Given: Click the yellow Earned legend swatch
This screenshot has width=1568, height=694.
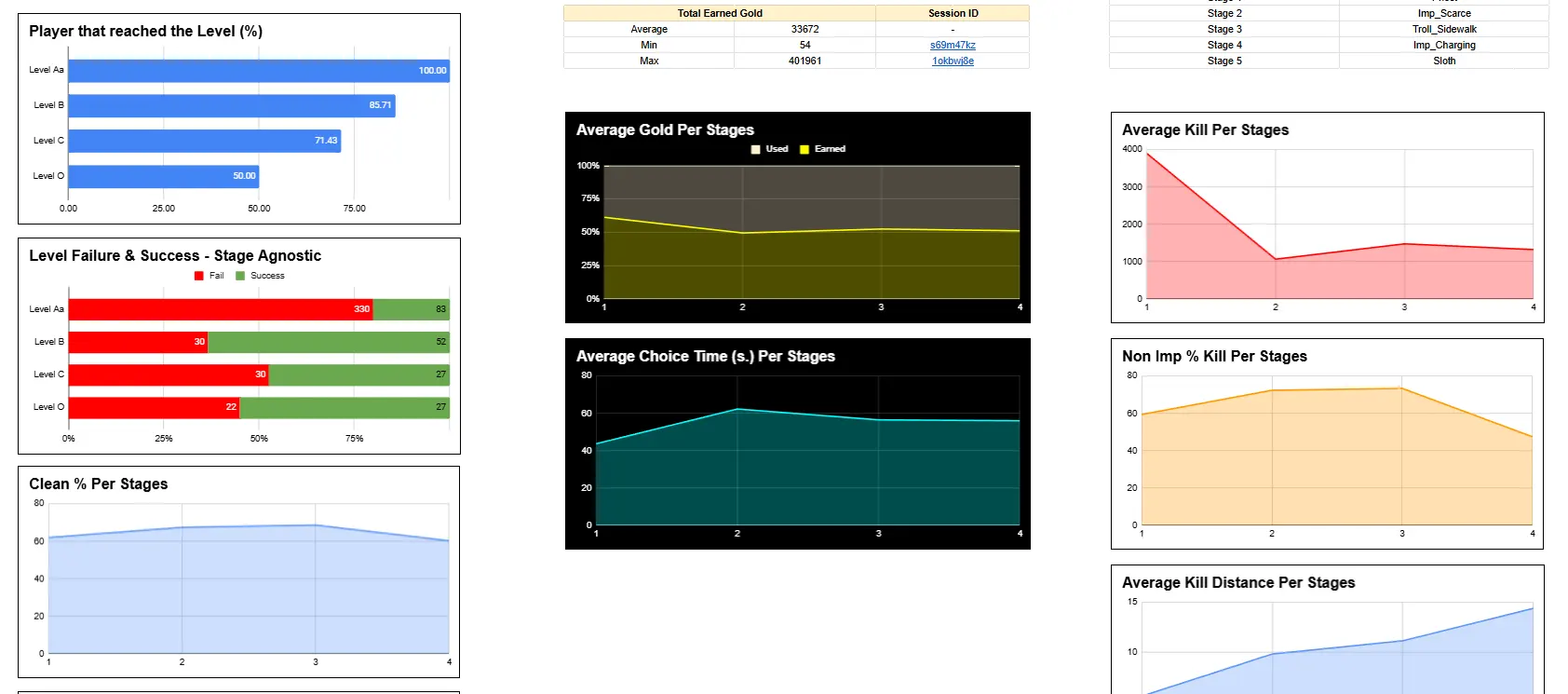Looking at the screenshot, I should click(x=804, y=149).
